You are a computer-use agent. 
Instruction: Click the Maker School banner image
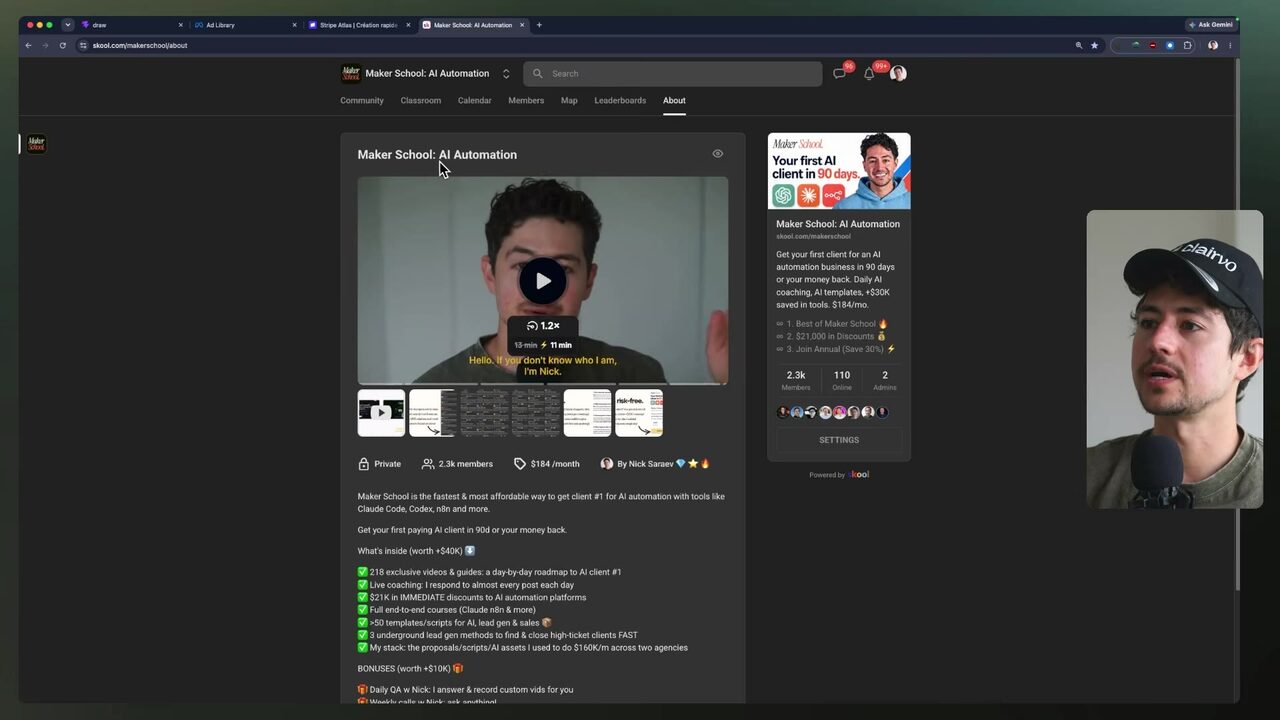(x=839, y=171)
